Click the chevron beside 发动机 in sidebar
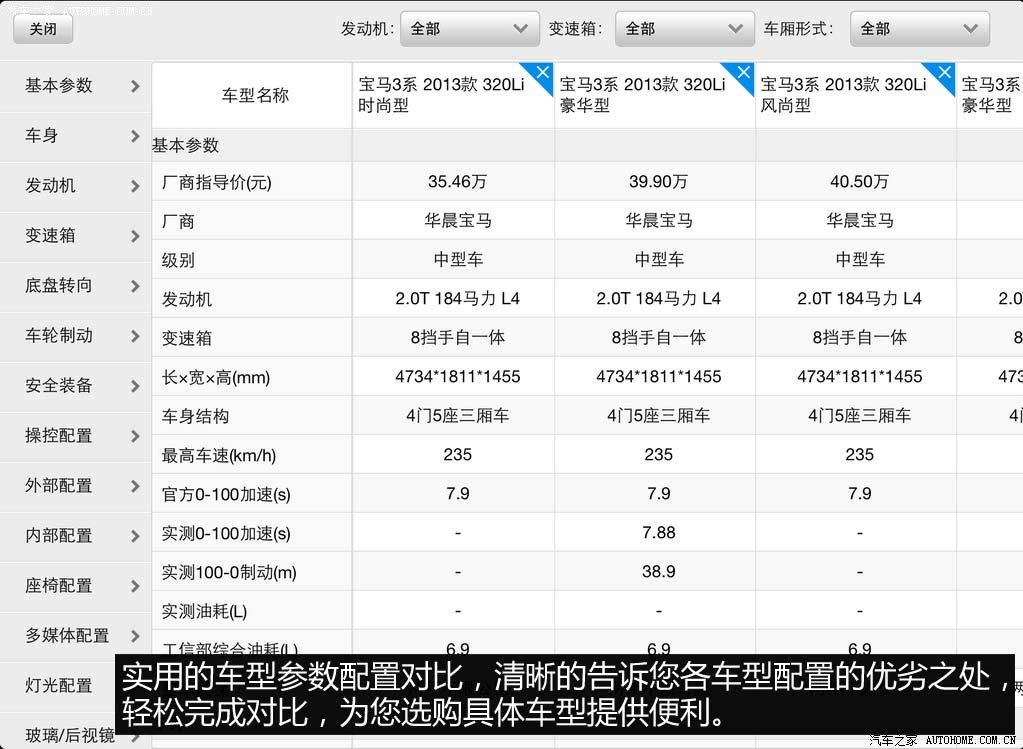Screen dimensions: 1023x749 [x=135, y=186]
